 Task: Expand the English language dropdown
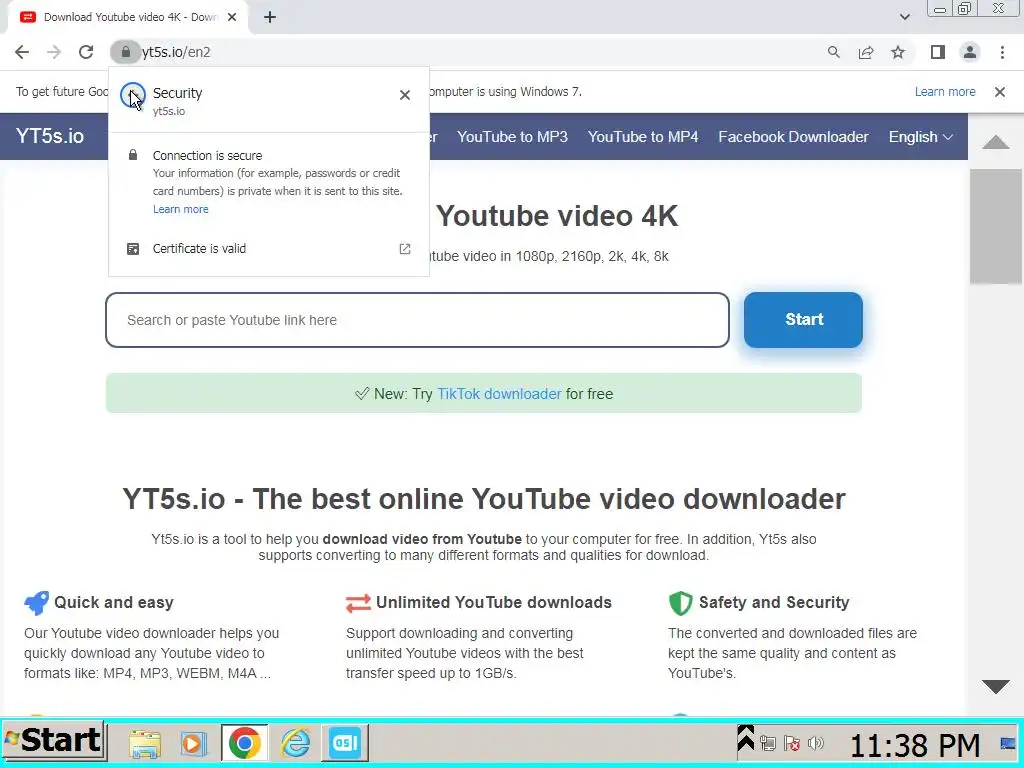coord(920,136)
